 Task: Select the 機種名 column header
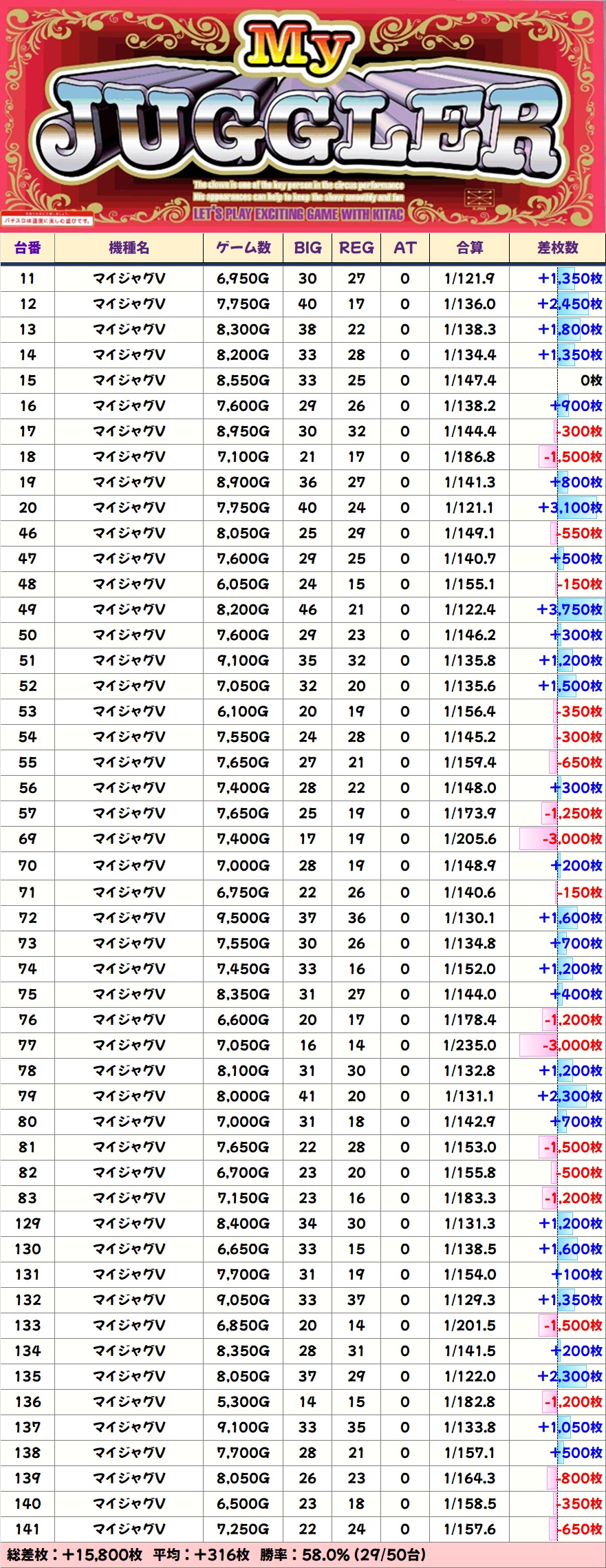tap(129, 248)
